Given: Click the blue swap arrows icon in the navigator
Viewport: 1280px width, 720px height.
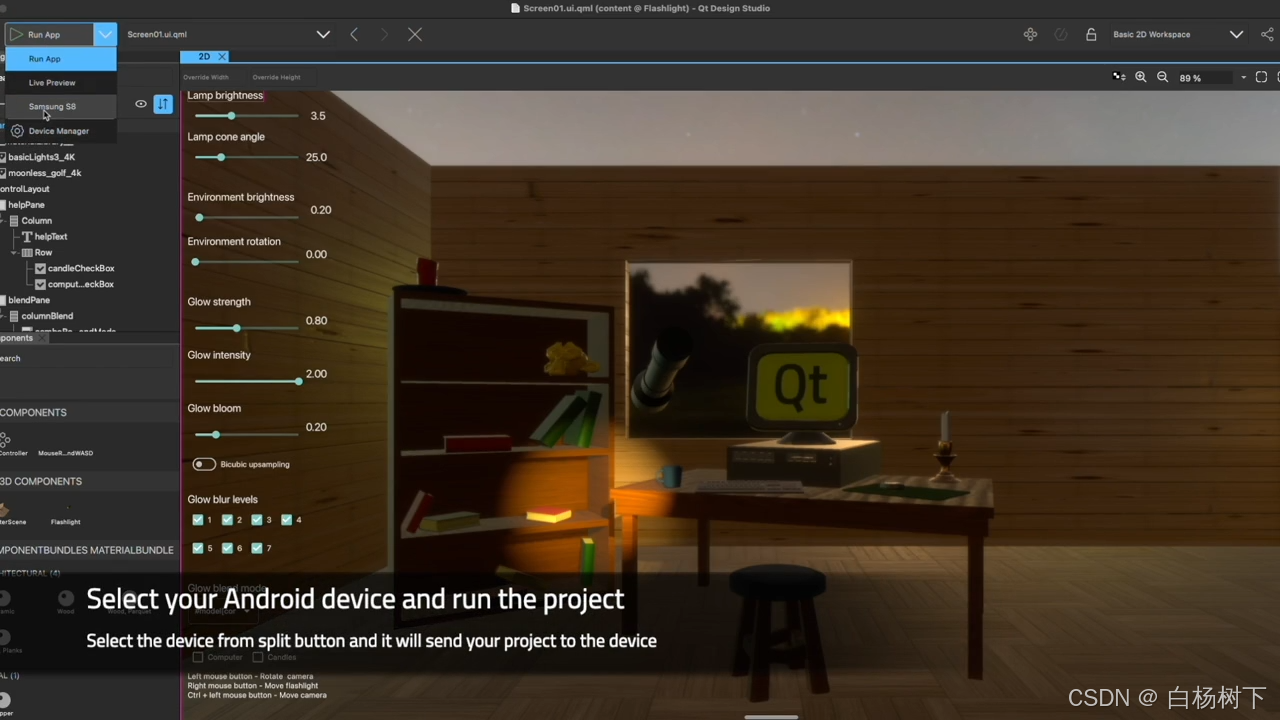Looking at the screenshot, I should pos(163,104).
